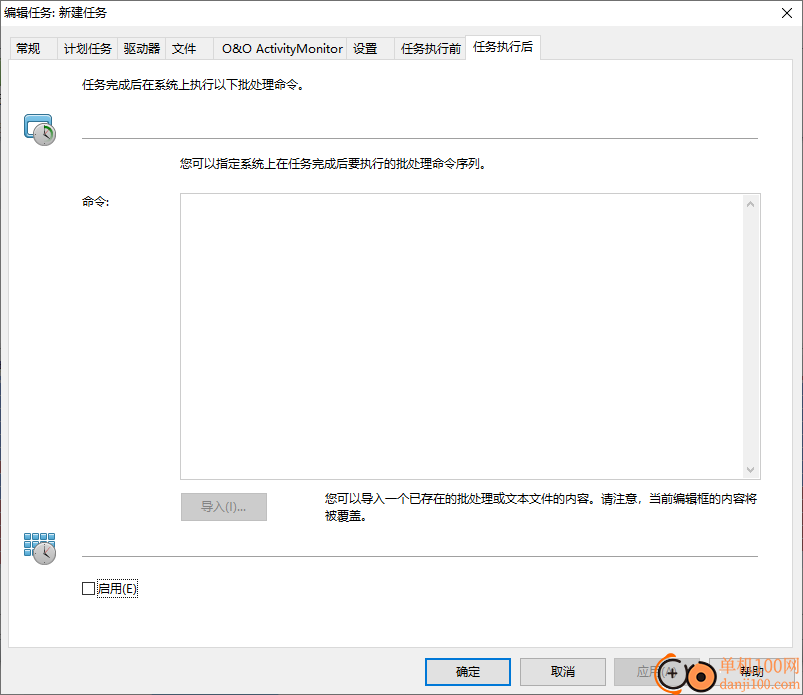Click the 帮助 button

(x=752, y=671)
